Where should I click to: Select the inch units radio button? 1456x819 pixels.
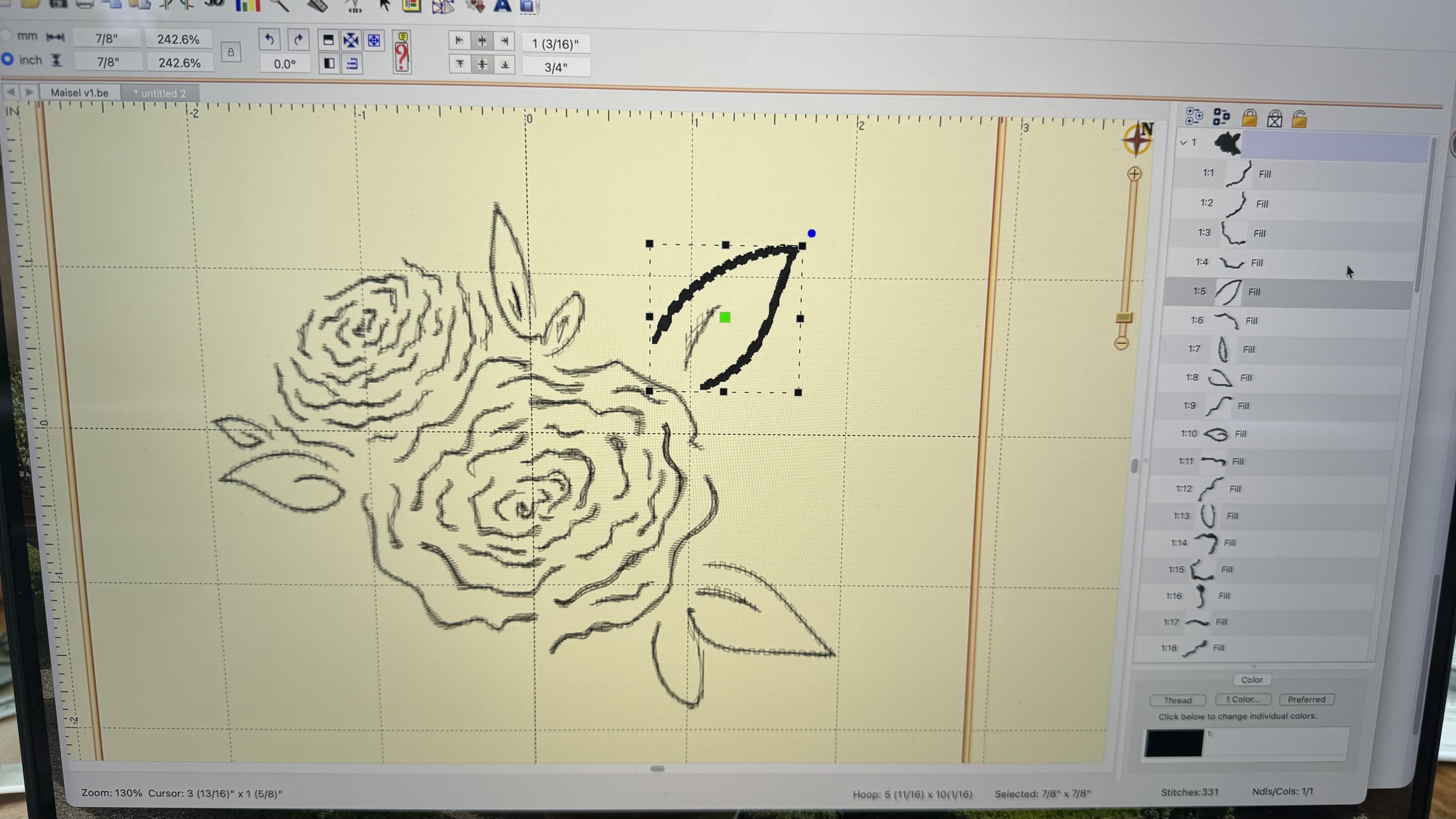pos(7,59)
